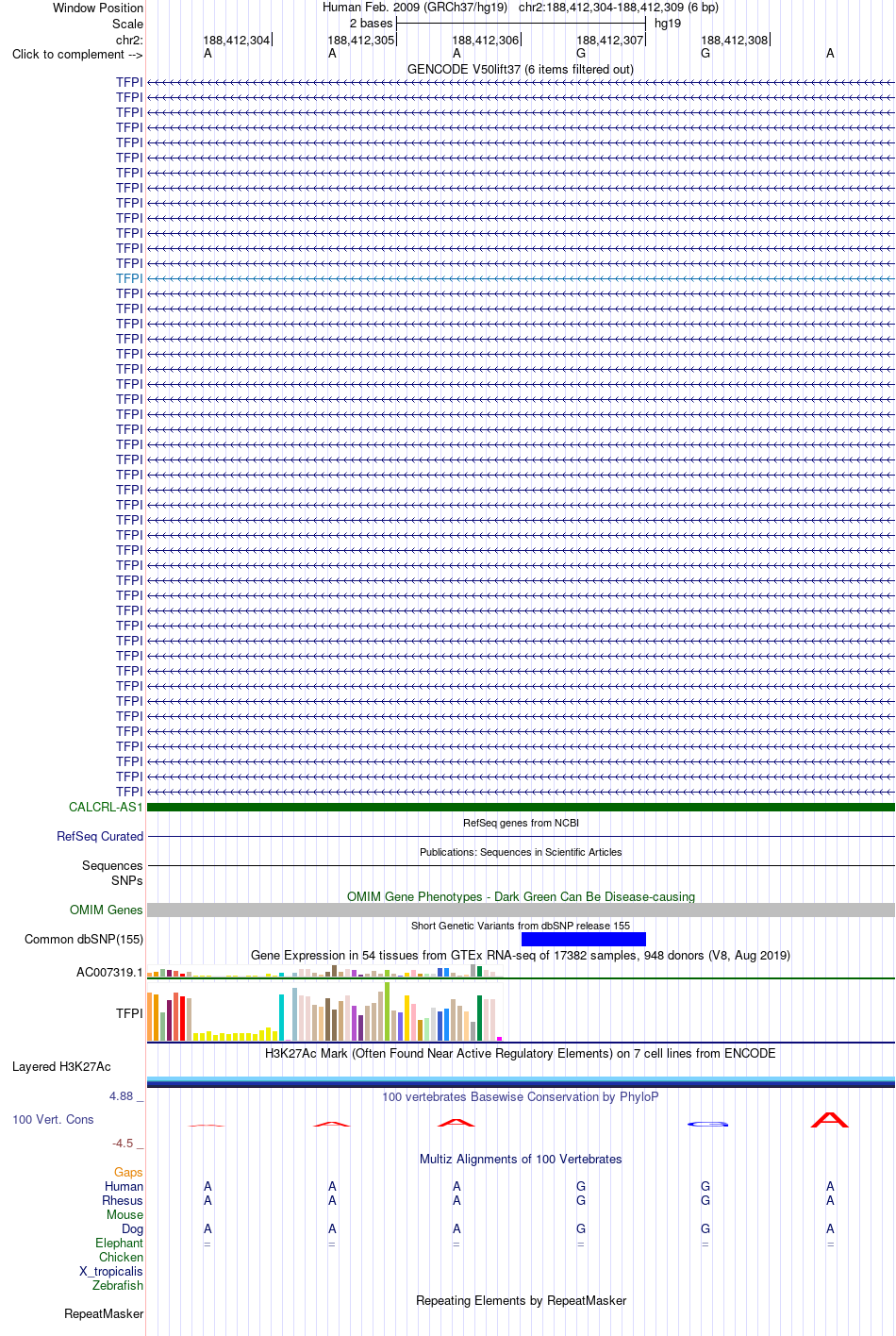The width and height of the screenshot is (896, 1336).
Task: Open '100 vertebrates Basewise Conservation by PhyloP' title
Action: pos(521,1096)
